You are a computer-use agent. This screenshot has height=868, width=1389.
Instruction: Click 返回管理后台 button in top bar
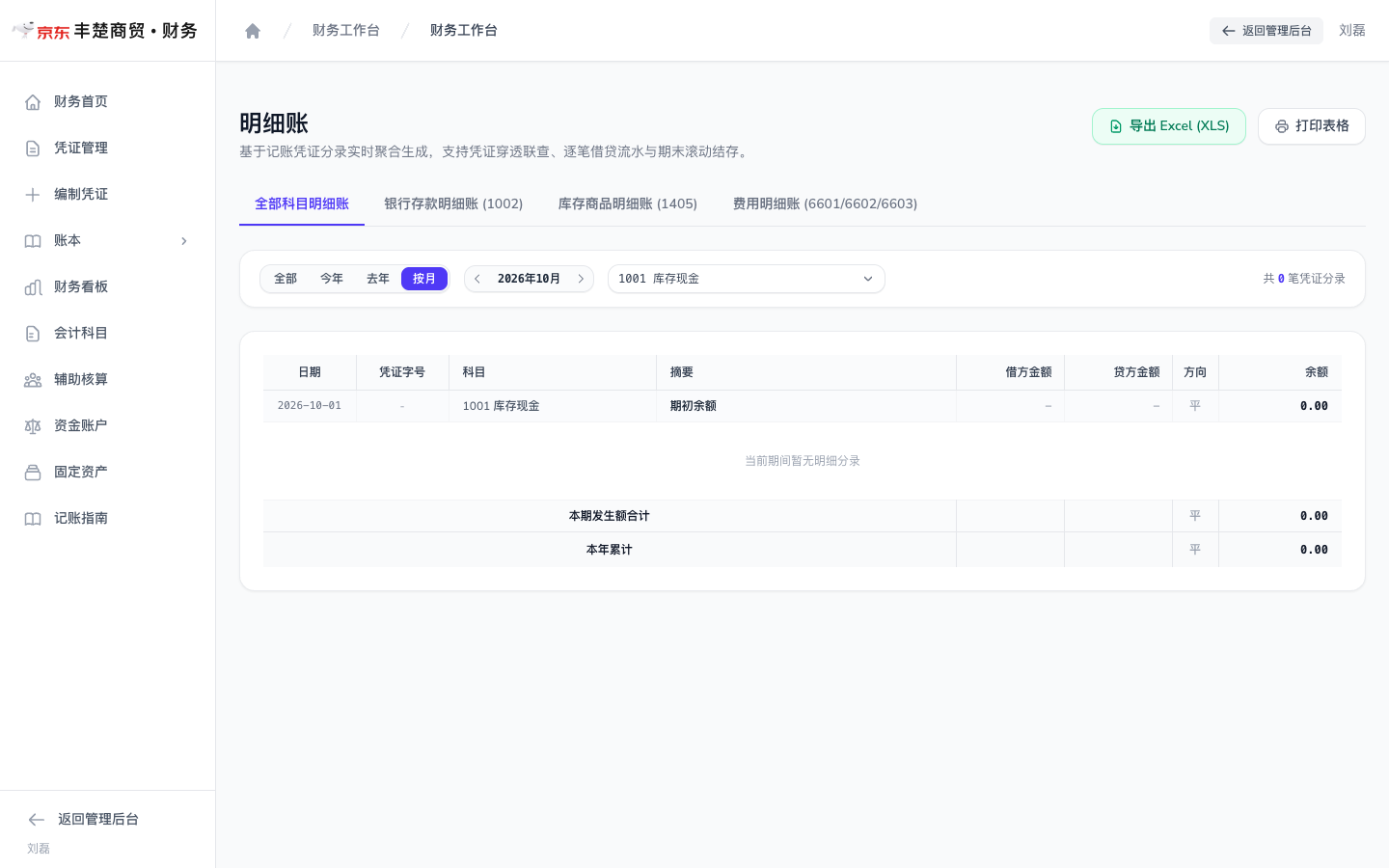[x=1266, y=31]
